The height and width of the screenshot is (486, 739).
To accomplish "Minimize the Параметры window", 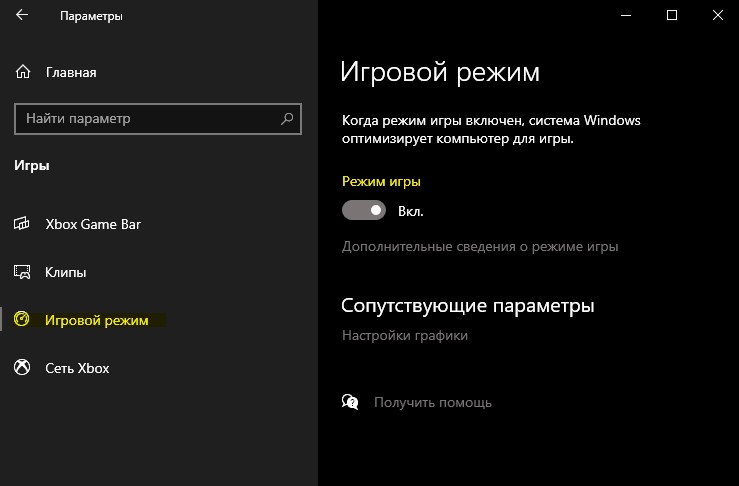I will coord(626,15).
